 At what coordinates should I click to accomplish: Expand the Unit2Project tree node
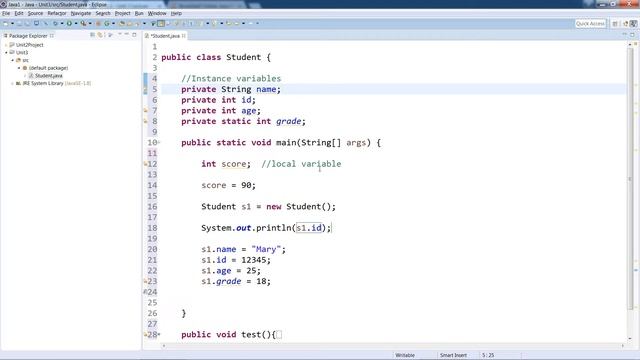point(6,45)
